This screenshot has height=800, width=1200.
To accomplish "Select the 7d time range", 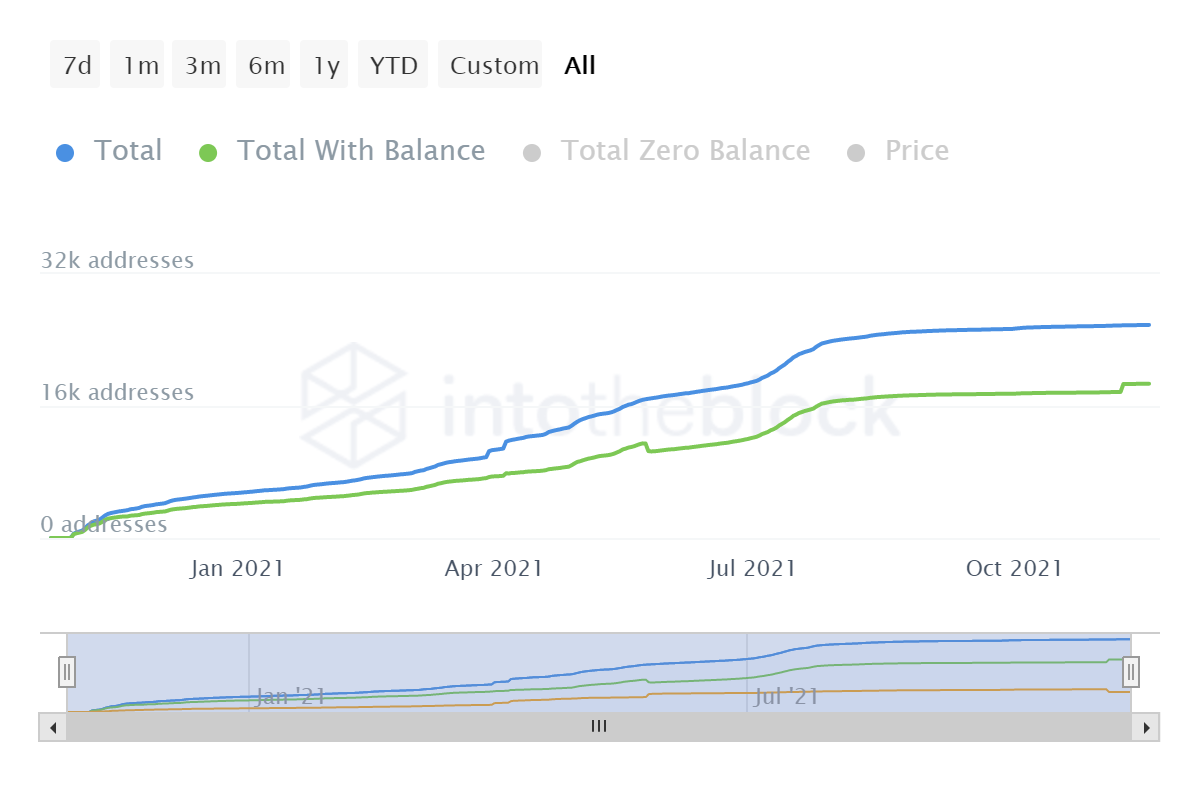I will 76,66.
